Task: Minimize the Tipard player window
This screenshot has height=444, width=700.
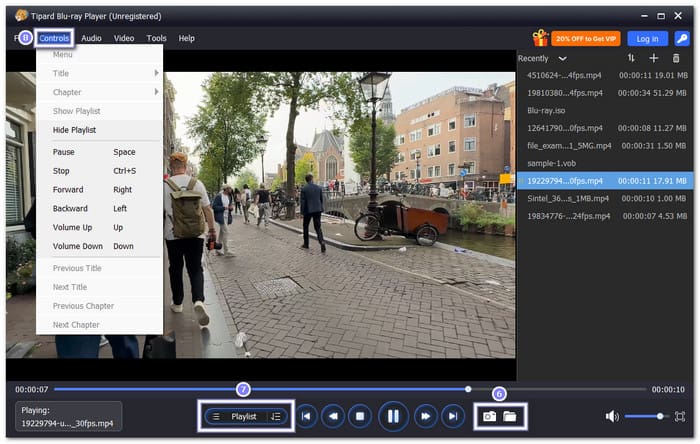Action: click(x=644, y=16)
